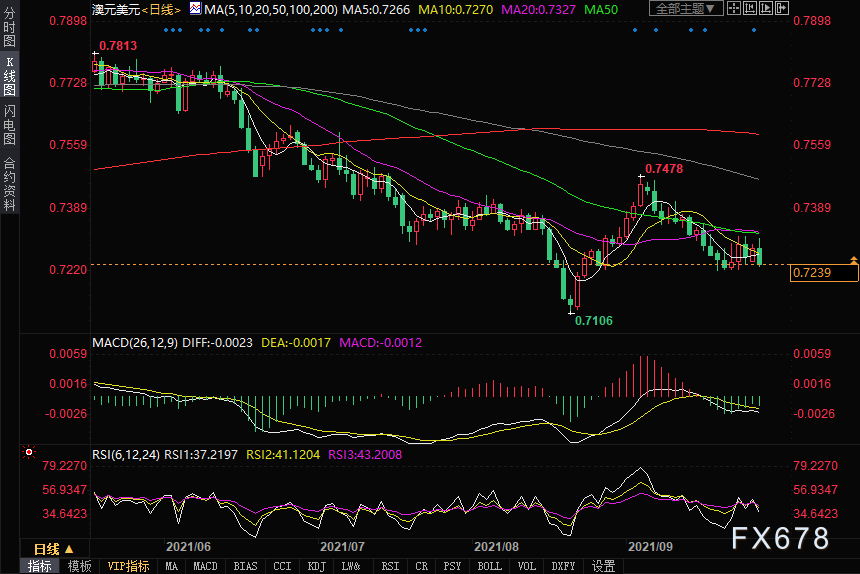The width and height of the screenshot is (860, 574).
Task: Toggle the MACD indicator in the bottom bar
Action: pos(205,566)
